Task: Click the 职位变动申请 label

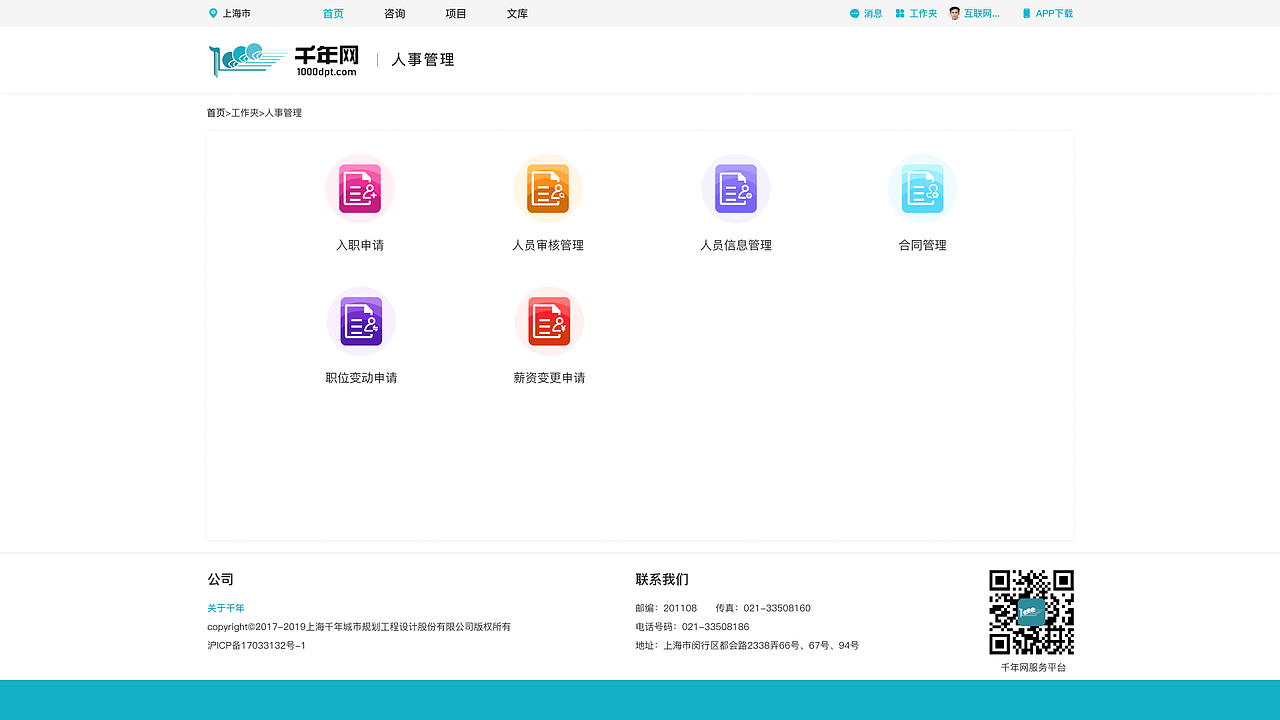Action: [361, 378]
